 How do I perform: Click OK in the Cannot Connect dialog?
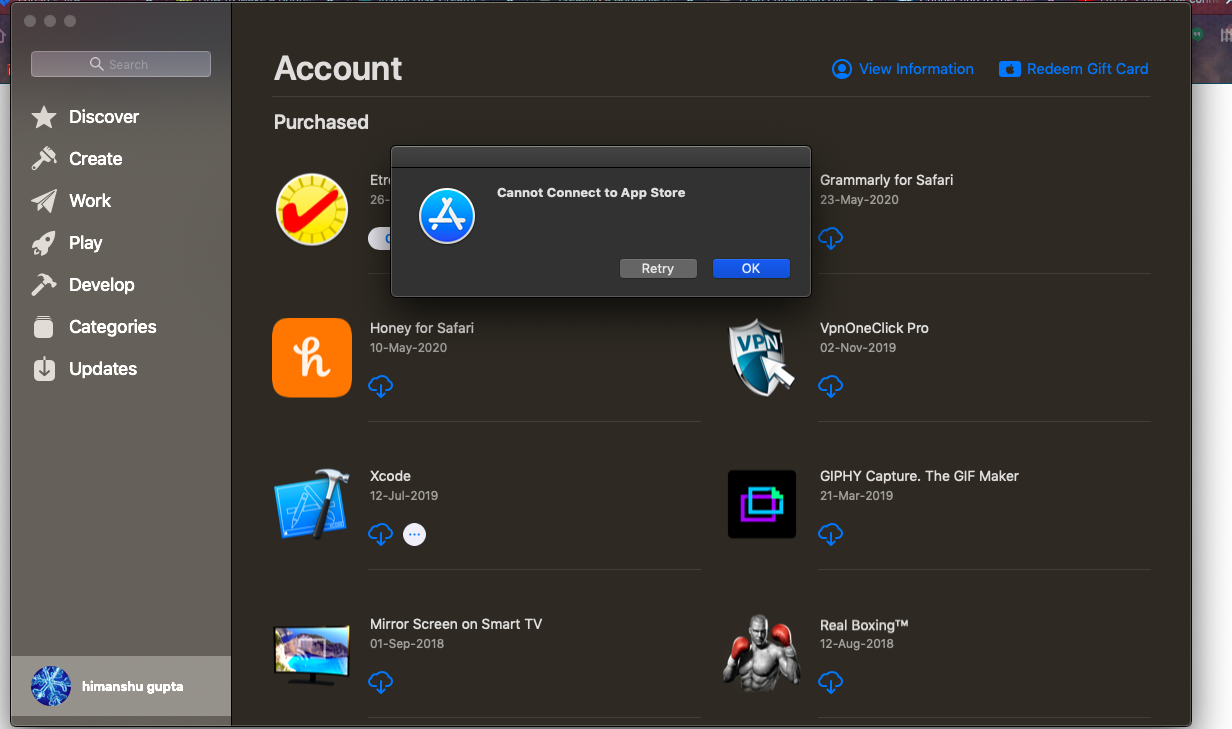coord(751,269)
